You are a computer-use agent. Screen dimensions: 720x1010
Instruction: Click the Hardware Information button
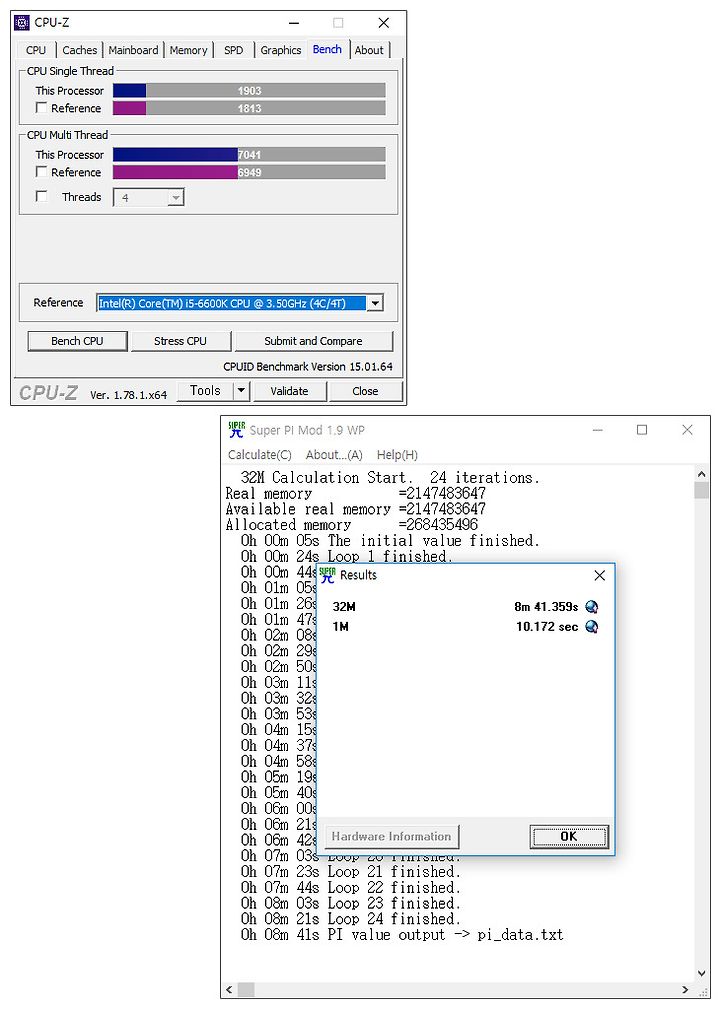tap(392, 836)
